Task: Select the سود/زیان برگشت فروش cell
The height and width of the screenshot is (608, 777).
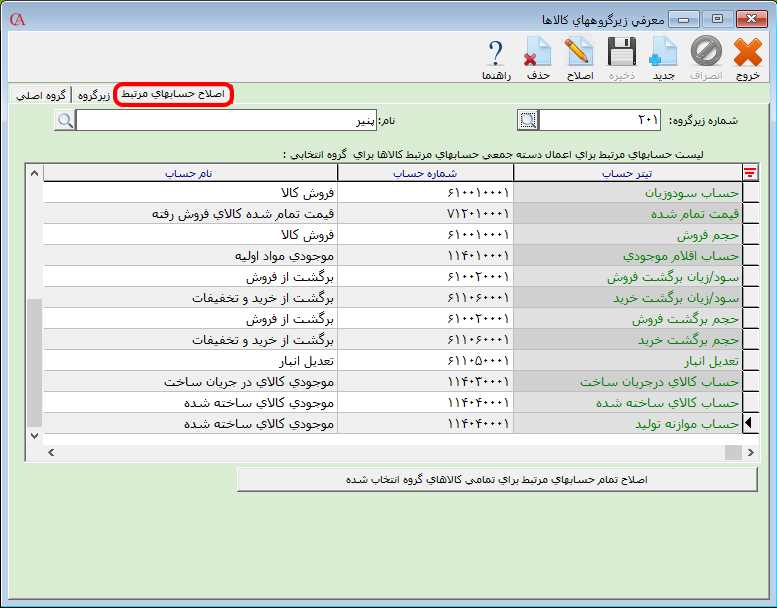Action: (x=628, y=277)
